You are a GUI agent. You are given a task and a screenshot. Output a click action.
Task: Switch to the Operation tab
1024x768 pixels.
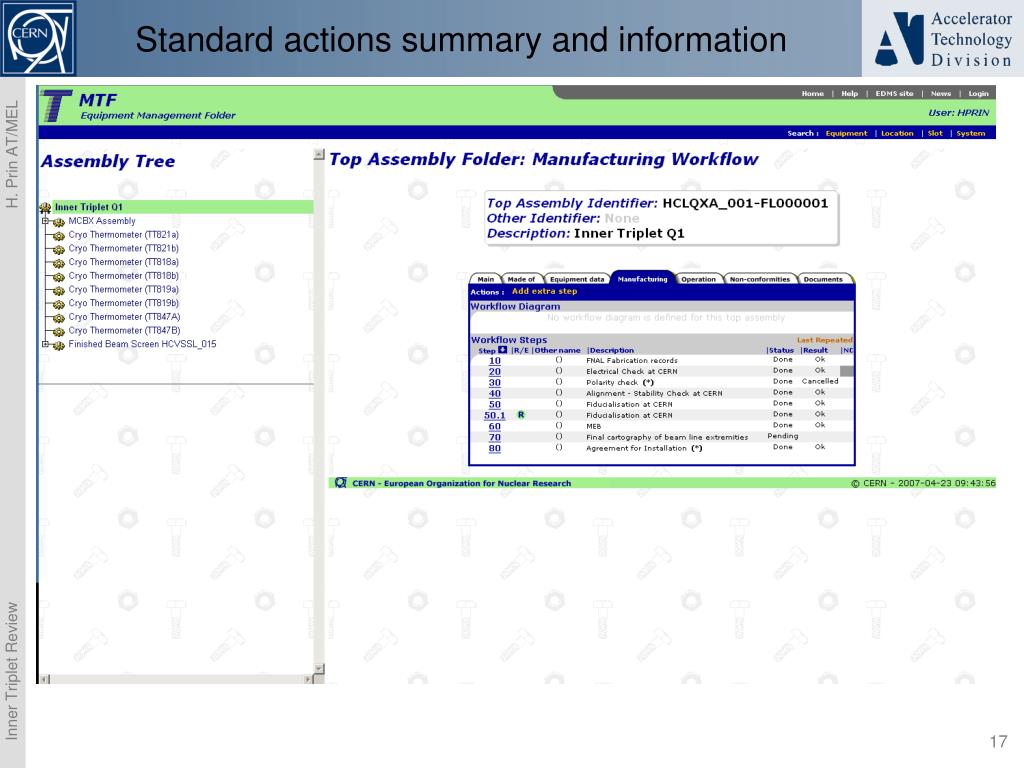698,279
